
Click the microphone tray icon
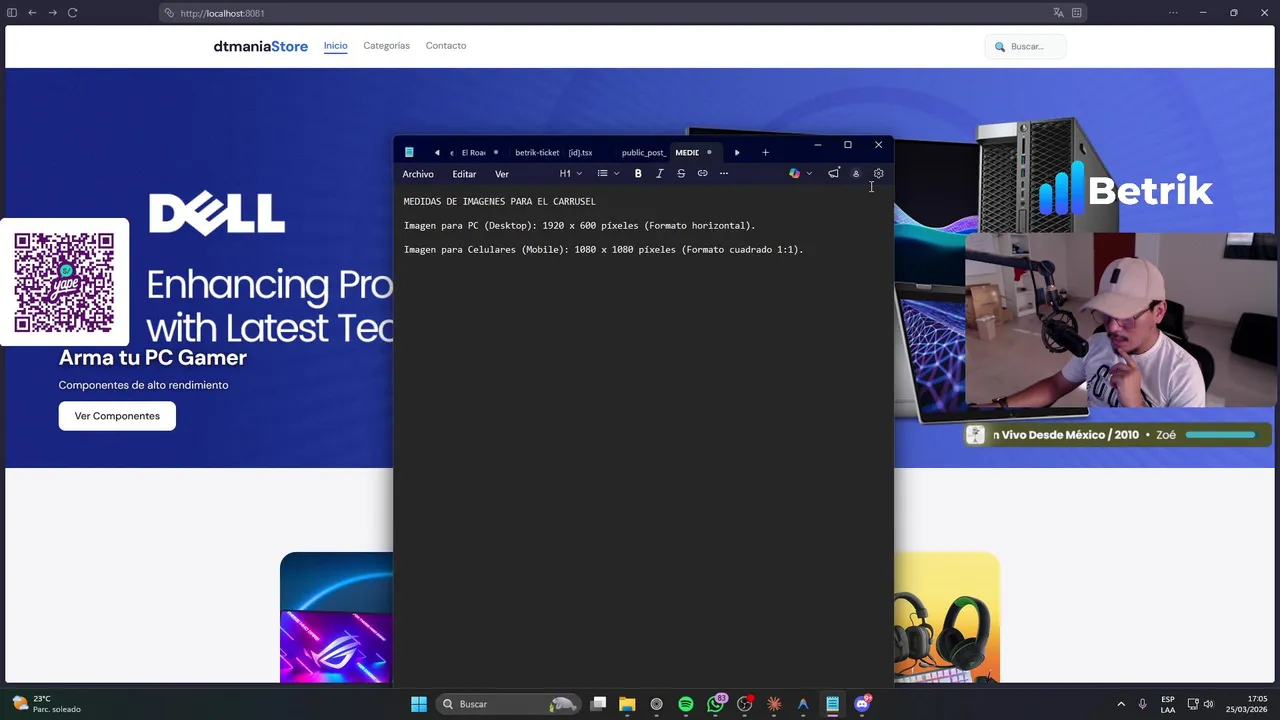(x=1143, y=704)
